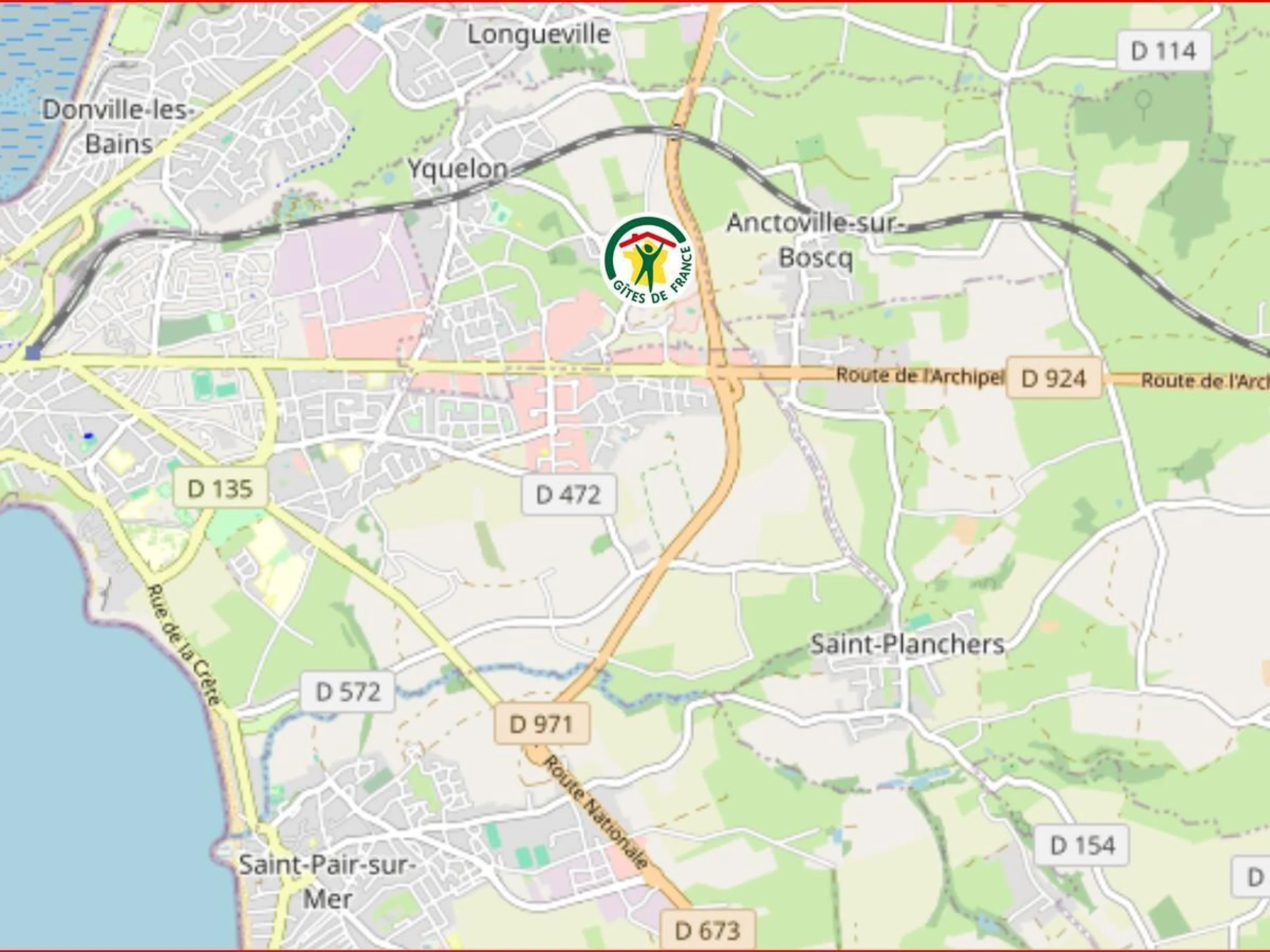Click the blue train station square marker

pyautogui.click(x=33, y=352)
